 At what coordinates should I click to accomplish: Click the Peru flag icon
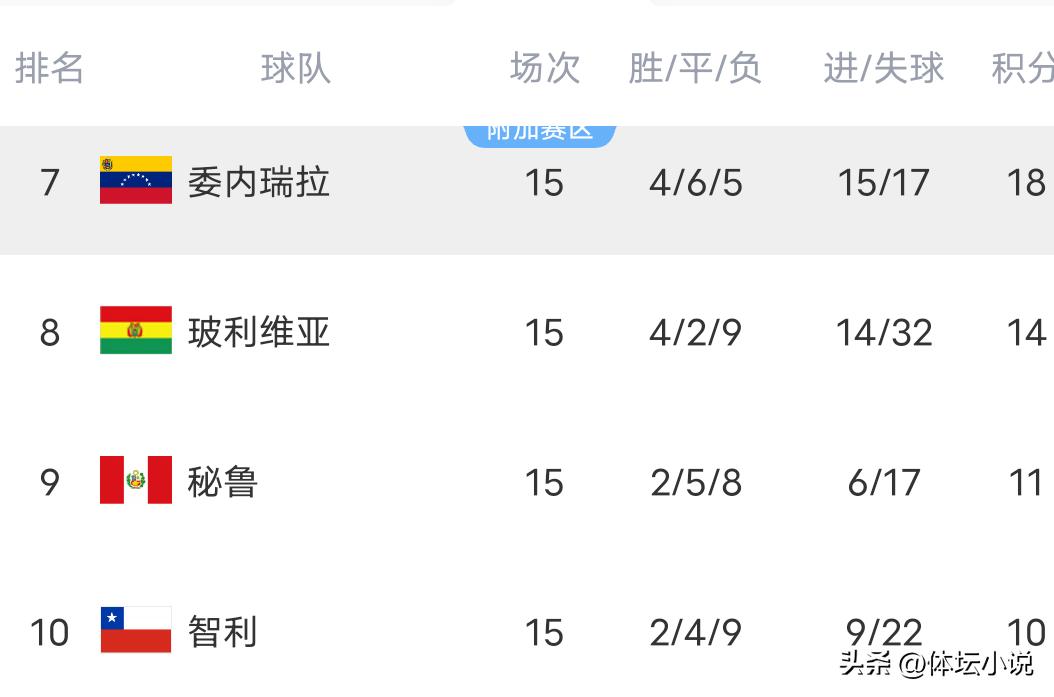click(x=136, y=480)
